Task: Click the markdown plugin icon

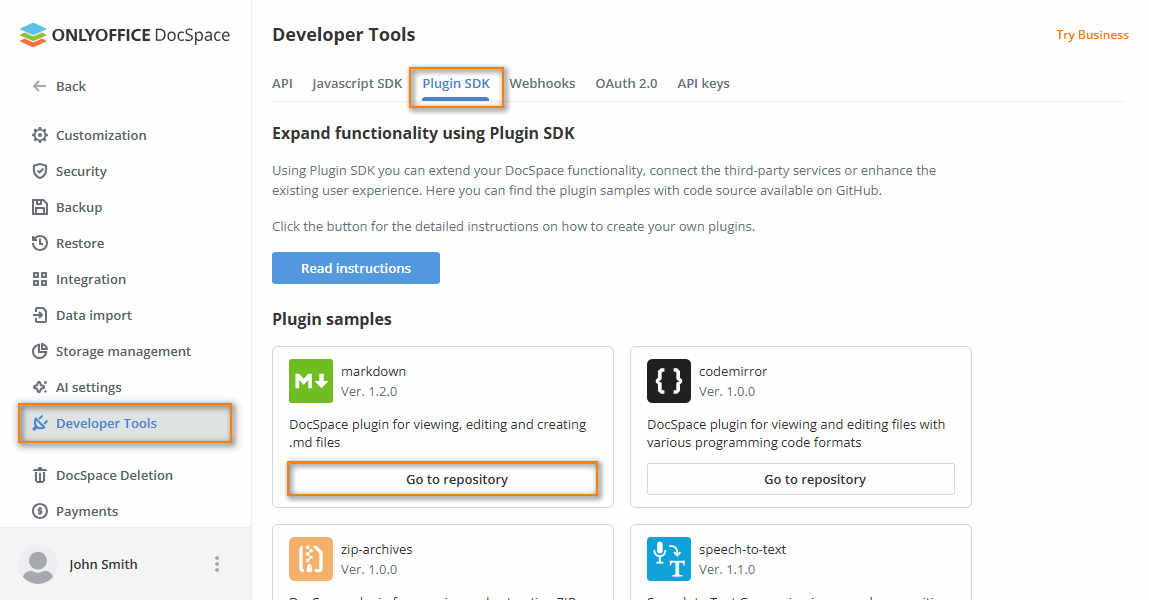Action: pos(310,381)
